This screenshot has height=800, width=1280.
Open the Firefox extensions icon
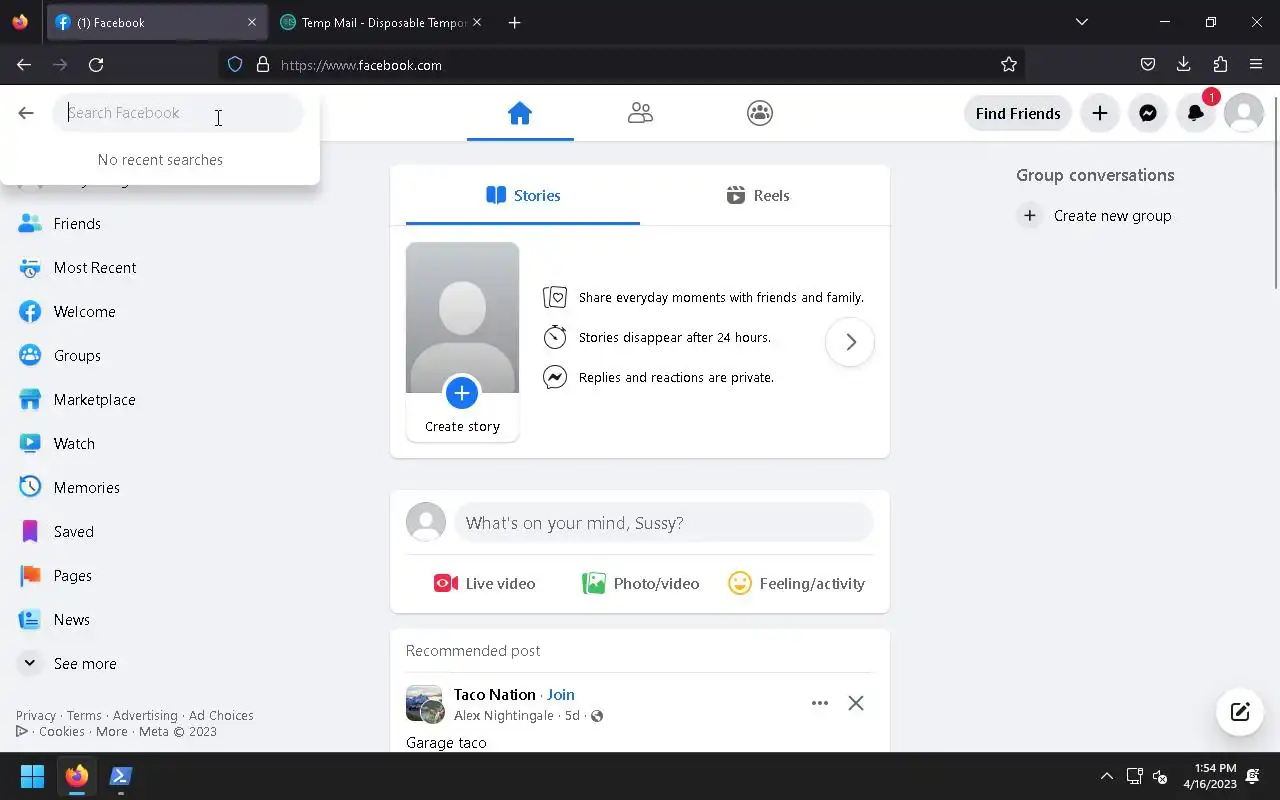click(x=1220, y=65)
